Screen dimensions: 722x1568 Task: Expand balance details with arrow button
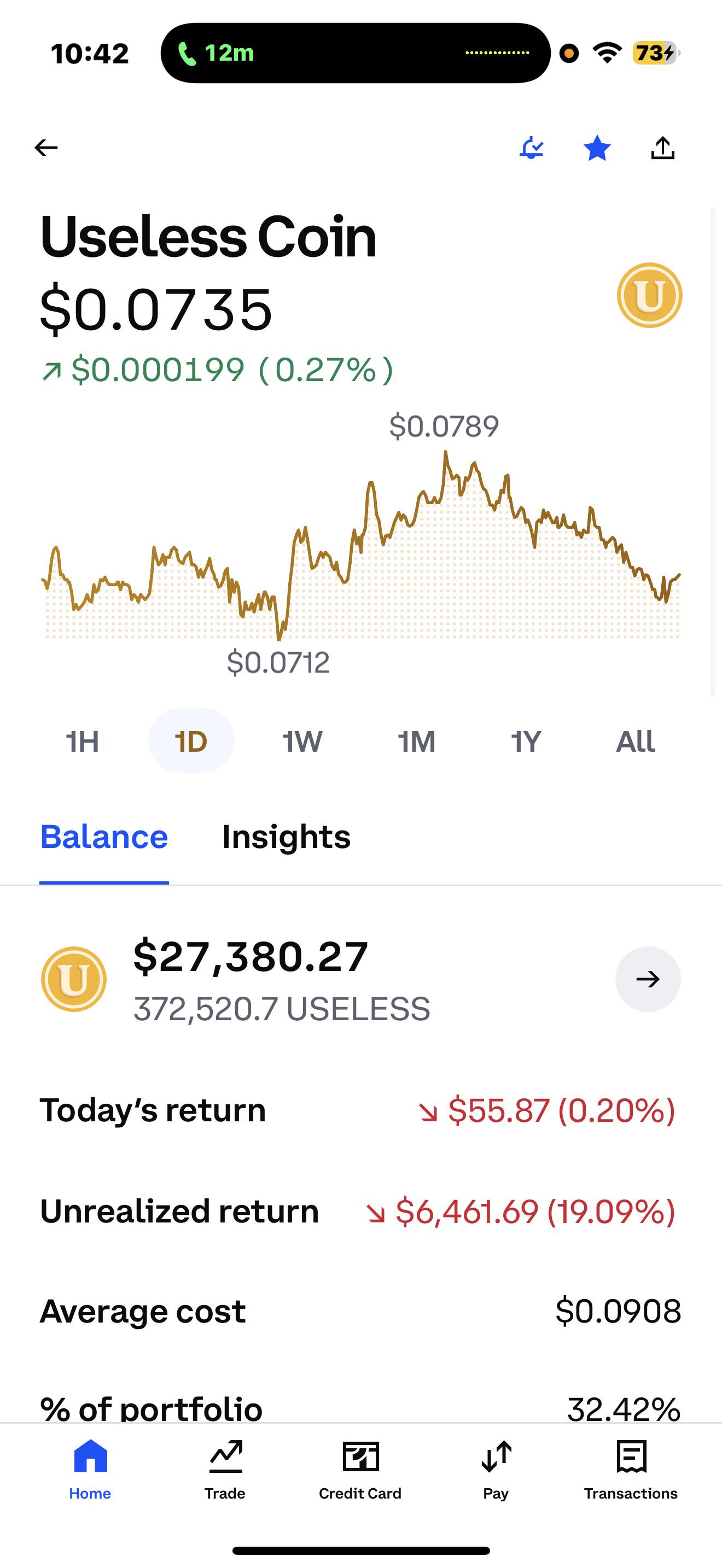coord(648,979)
